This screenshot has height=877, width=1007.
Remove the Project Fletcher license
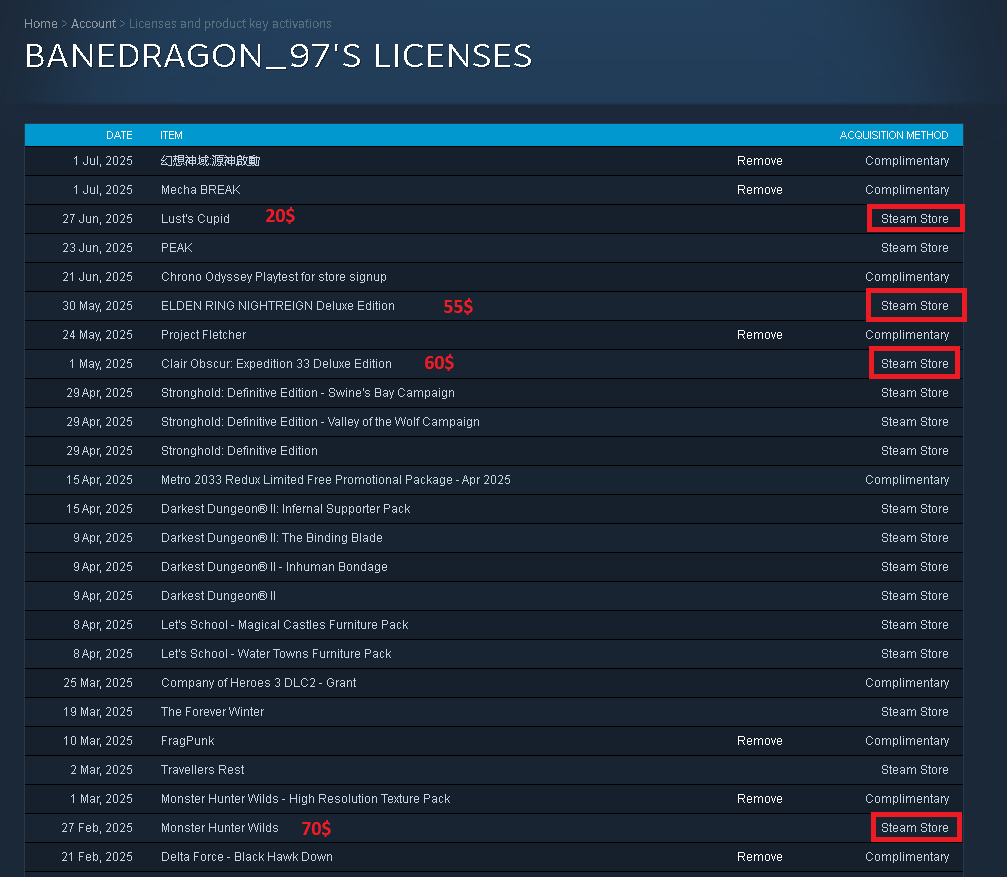tap(759, 334)
